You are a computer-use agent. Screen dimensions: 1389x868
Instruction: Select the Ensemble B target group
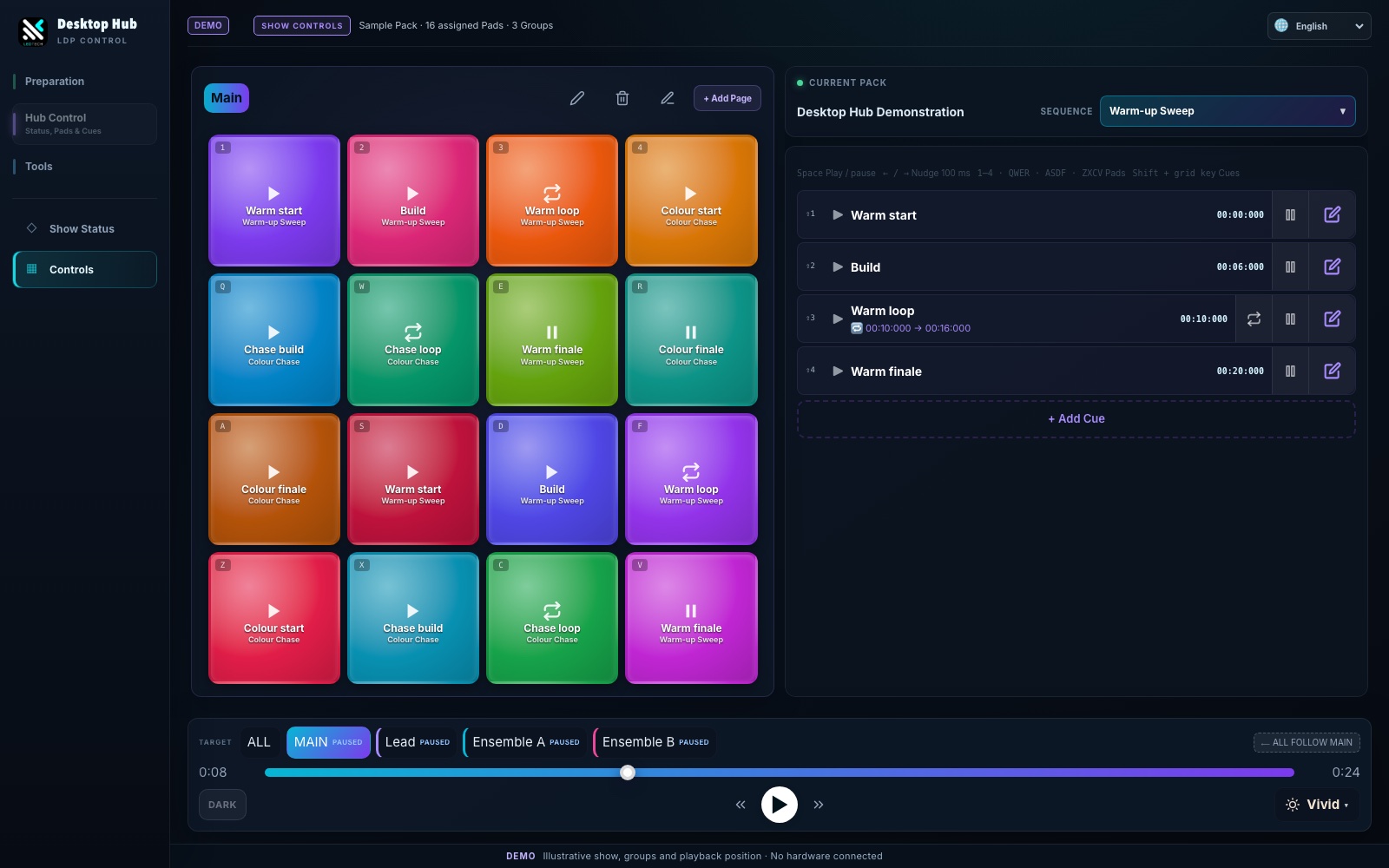(655, 742)
